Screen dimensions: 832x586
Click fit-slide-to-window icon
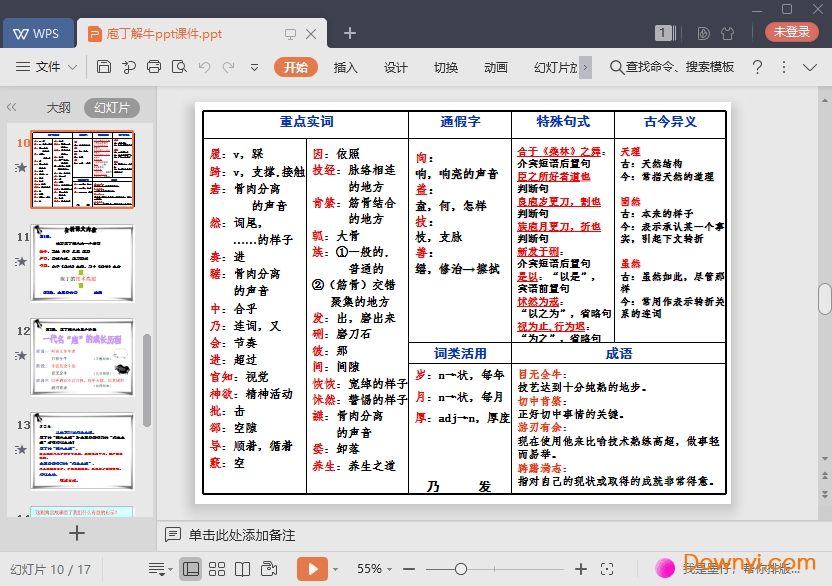(607, 569)
